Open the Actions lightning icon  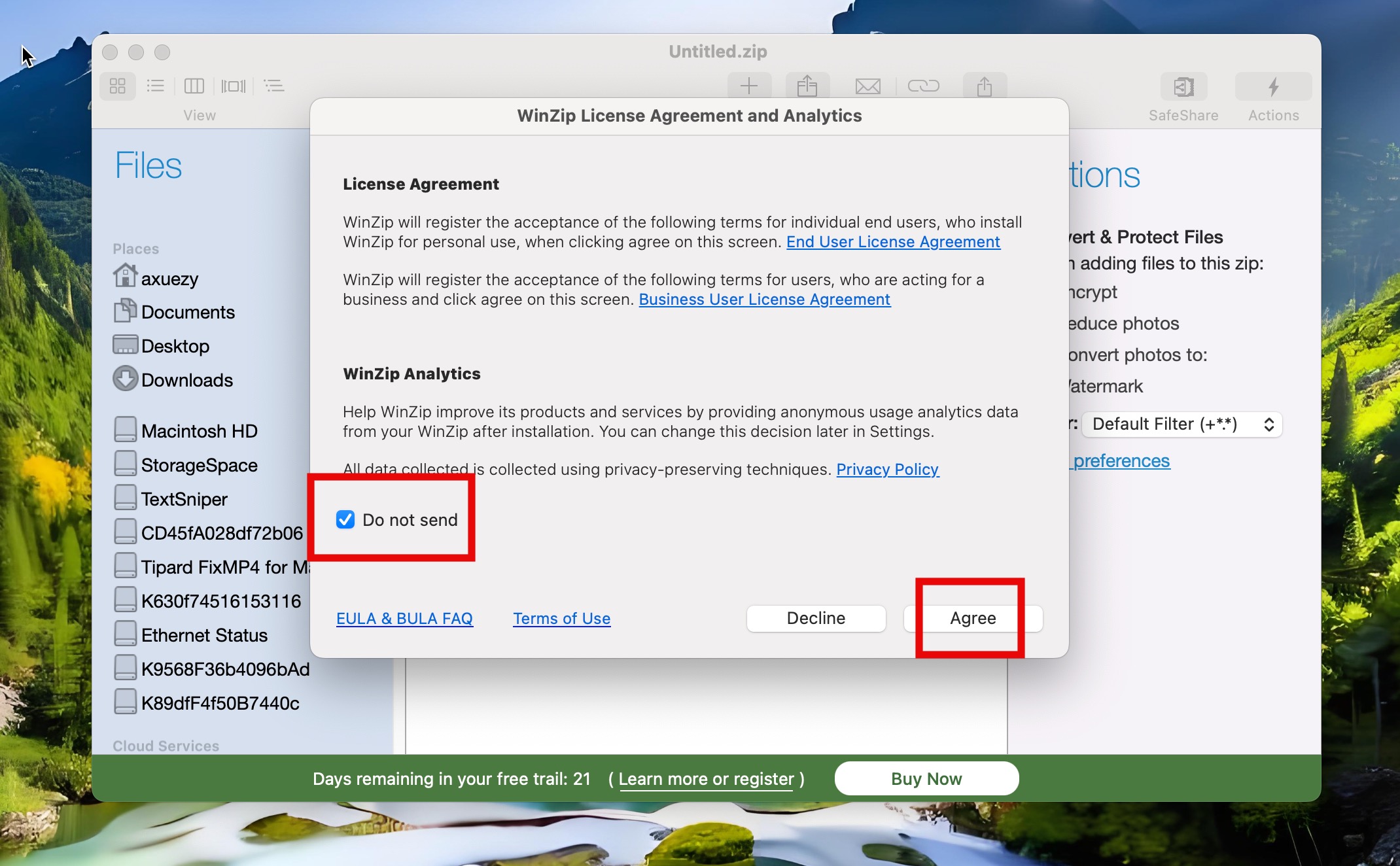1273,87
